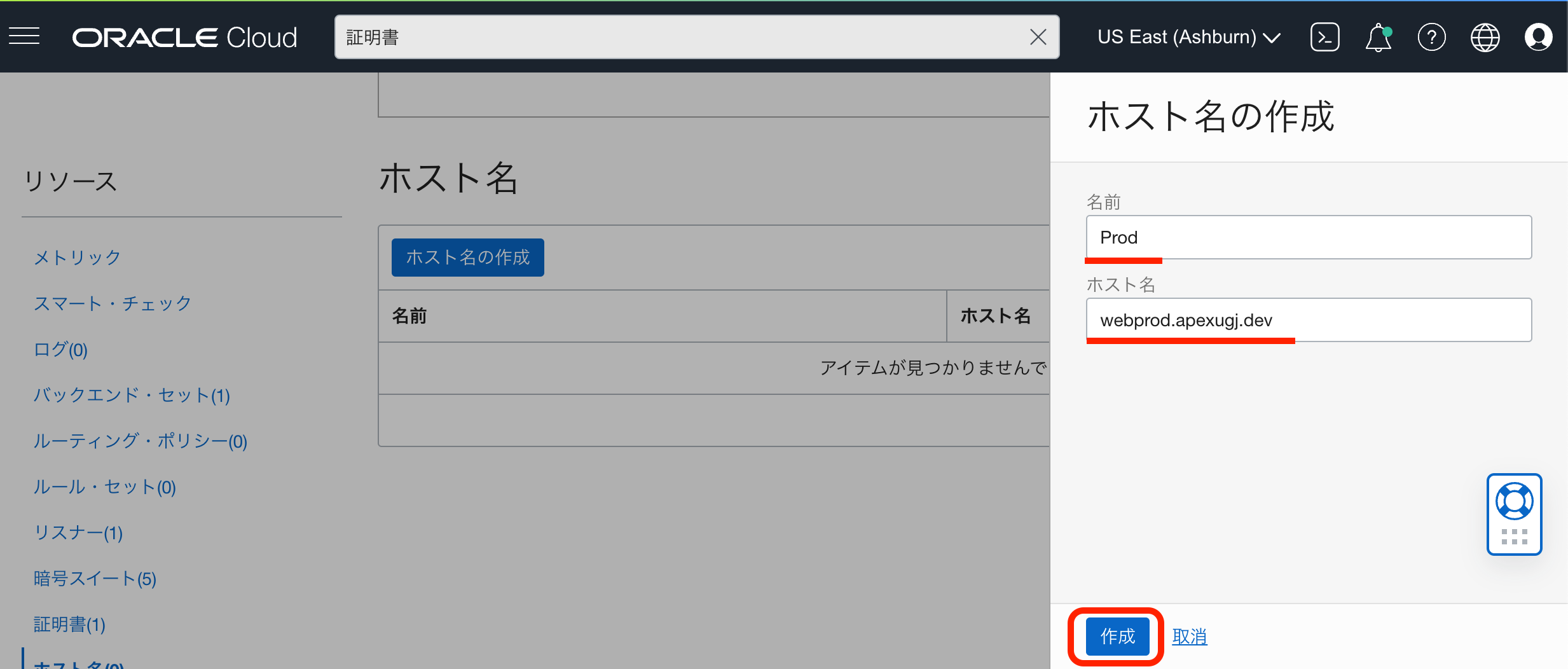This screenshot has height=669, width=1568.
Task: Open バックエンド・セット(1) link
Action: coord(132,395)
